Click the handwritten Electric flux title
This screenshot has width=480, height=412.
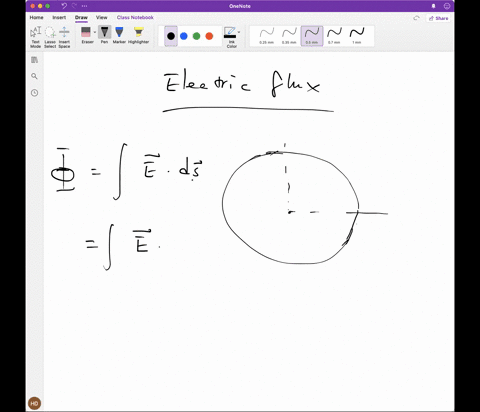tap(242, 84)
